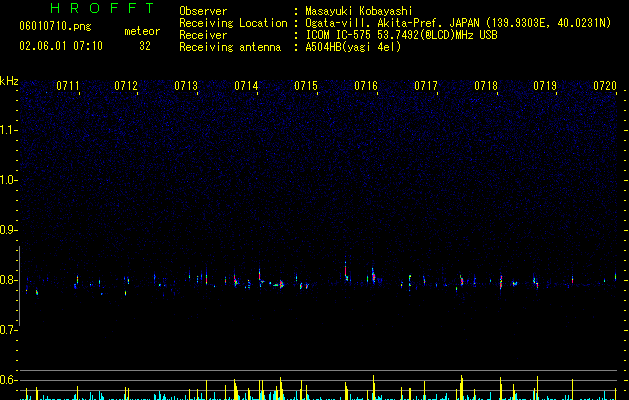Select observer name Masayuki Kobayashi
629x400 pixels.
click(359, 11)
